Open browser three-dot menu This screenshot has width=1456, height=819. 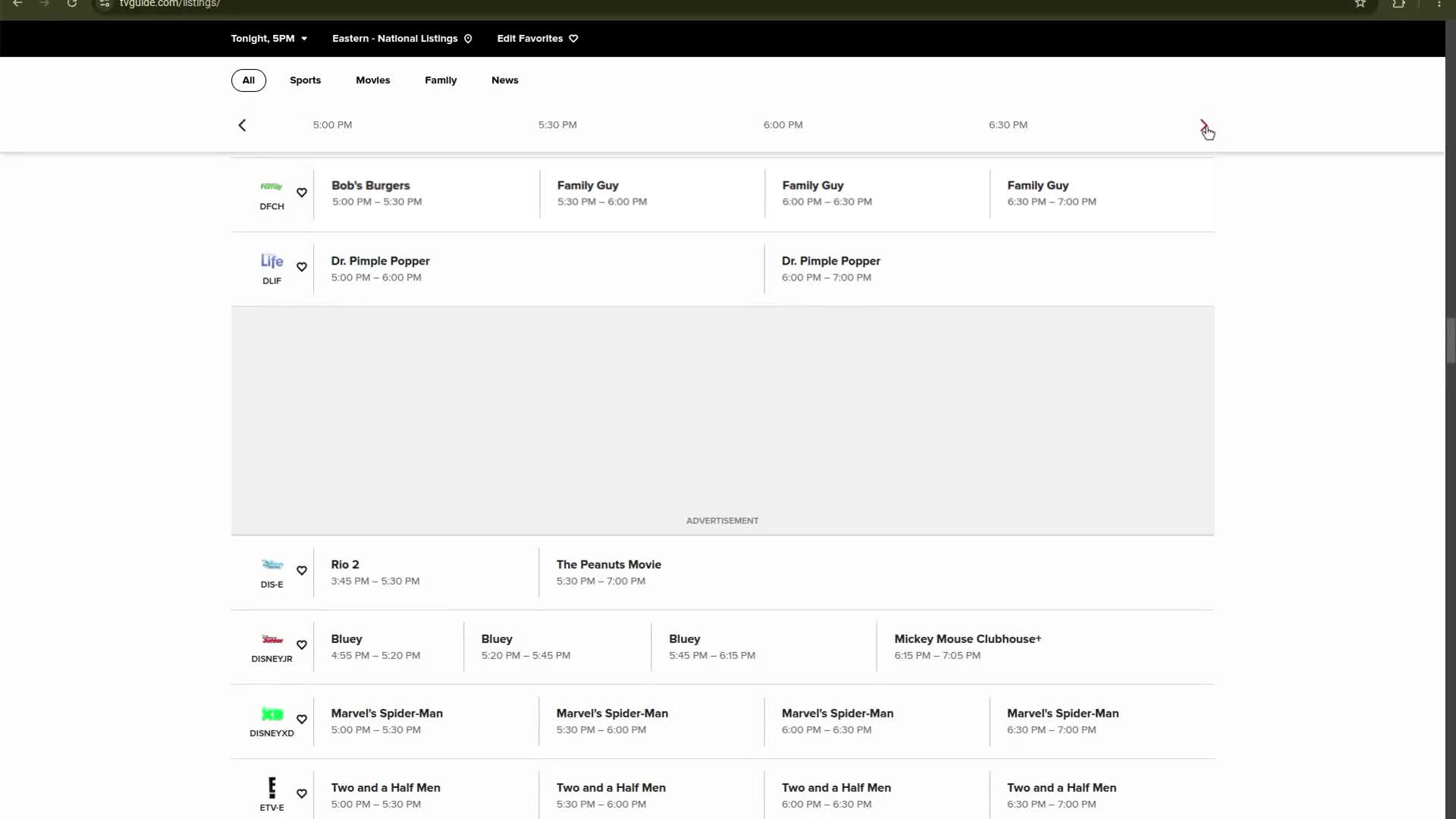[x=1439, y=4]
